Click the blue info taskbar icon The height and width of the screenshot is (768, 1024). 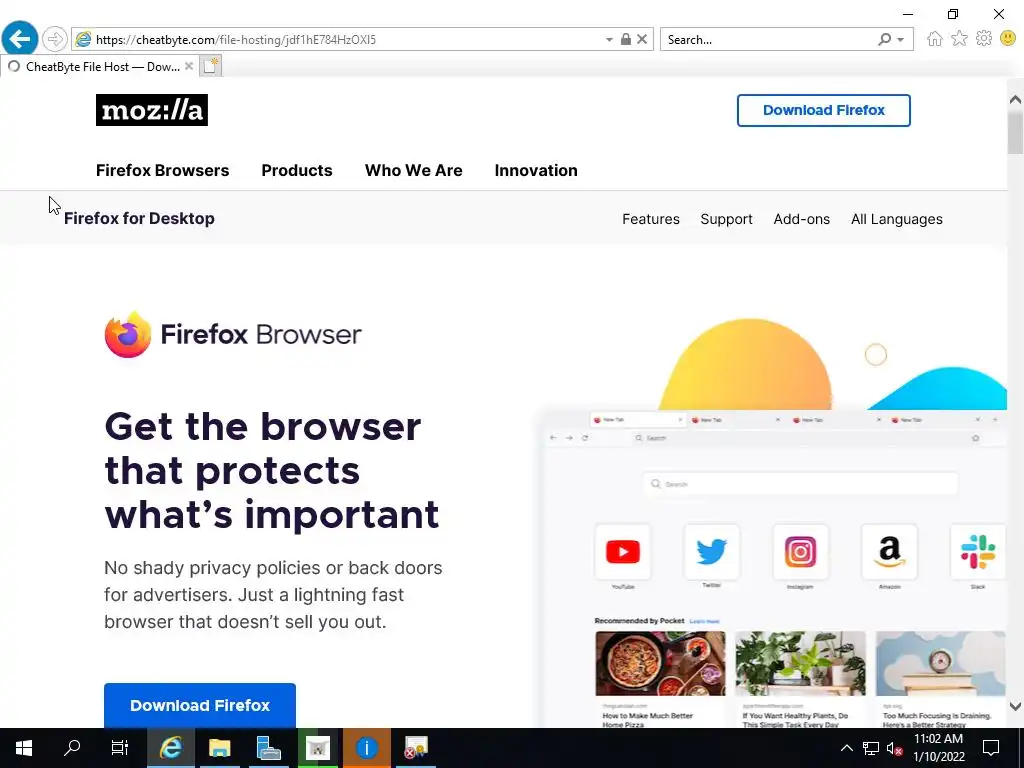coord(366,748)
